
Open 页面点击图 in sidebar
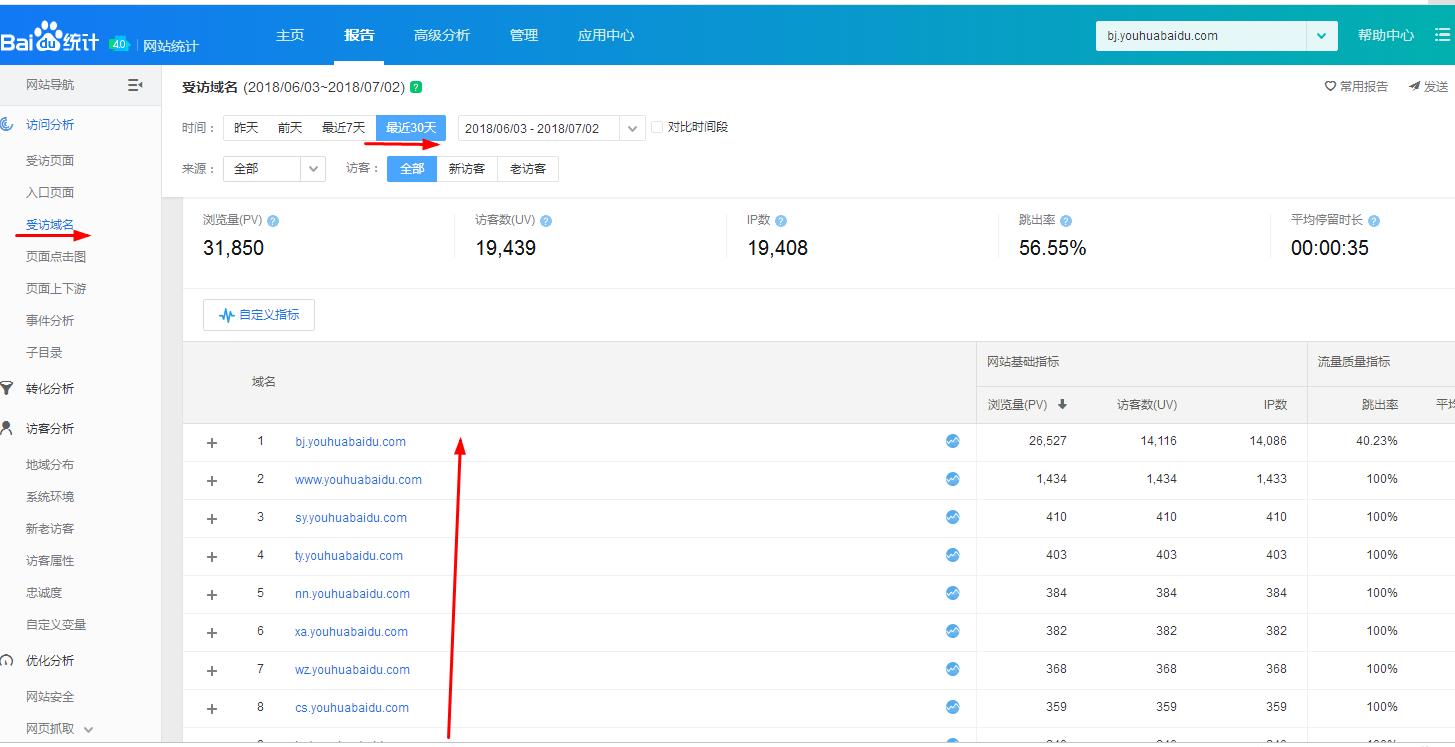tap(56, 257)
